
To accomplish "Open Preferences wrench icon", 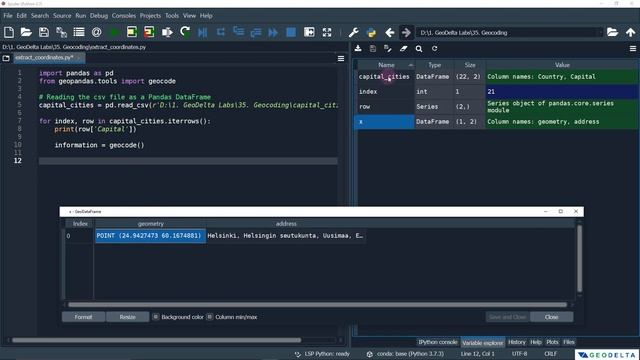I will click(x=353, y=32).
